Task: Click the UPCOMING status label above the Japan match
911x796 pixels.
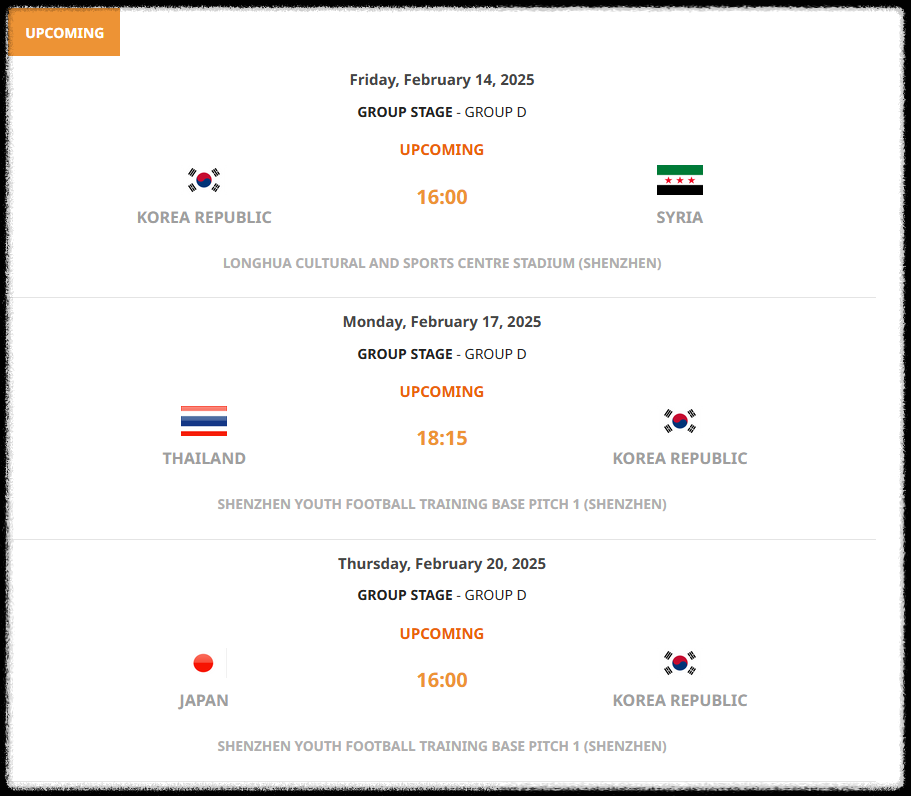Action: coord(442,633)
